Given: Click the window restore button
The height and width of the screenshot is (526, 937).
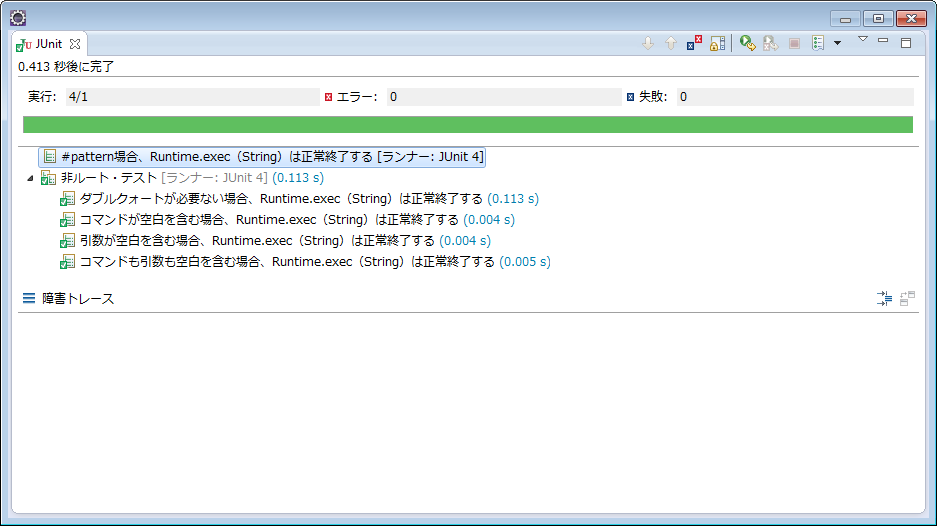Looking at the screenshot, I should pos(878,19).
